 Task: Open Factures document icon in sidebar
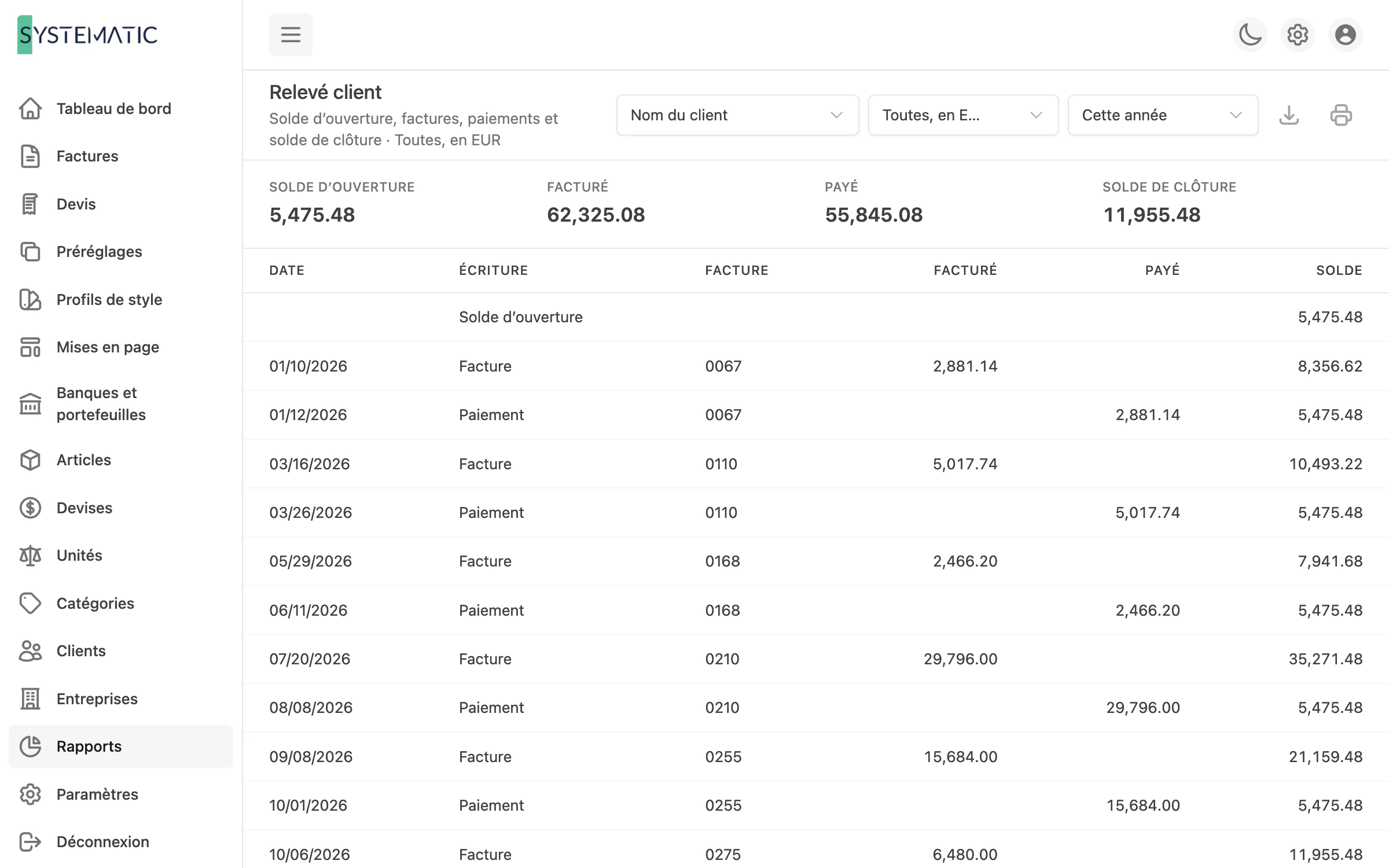click(30, 156)
